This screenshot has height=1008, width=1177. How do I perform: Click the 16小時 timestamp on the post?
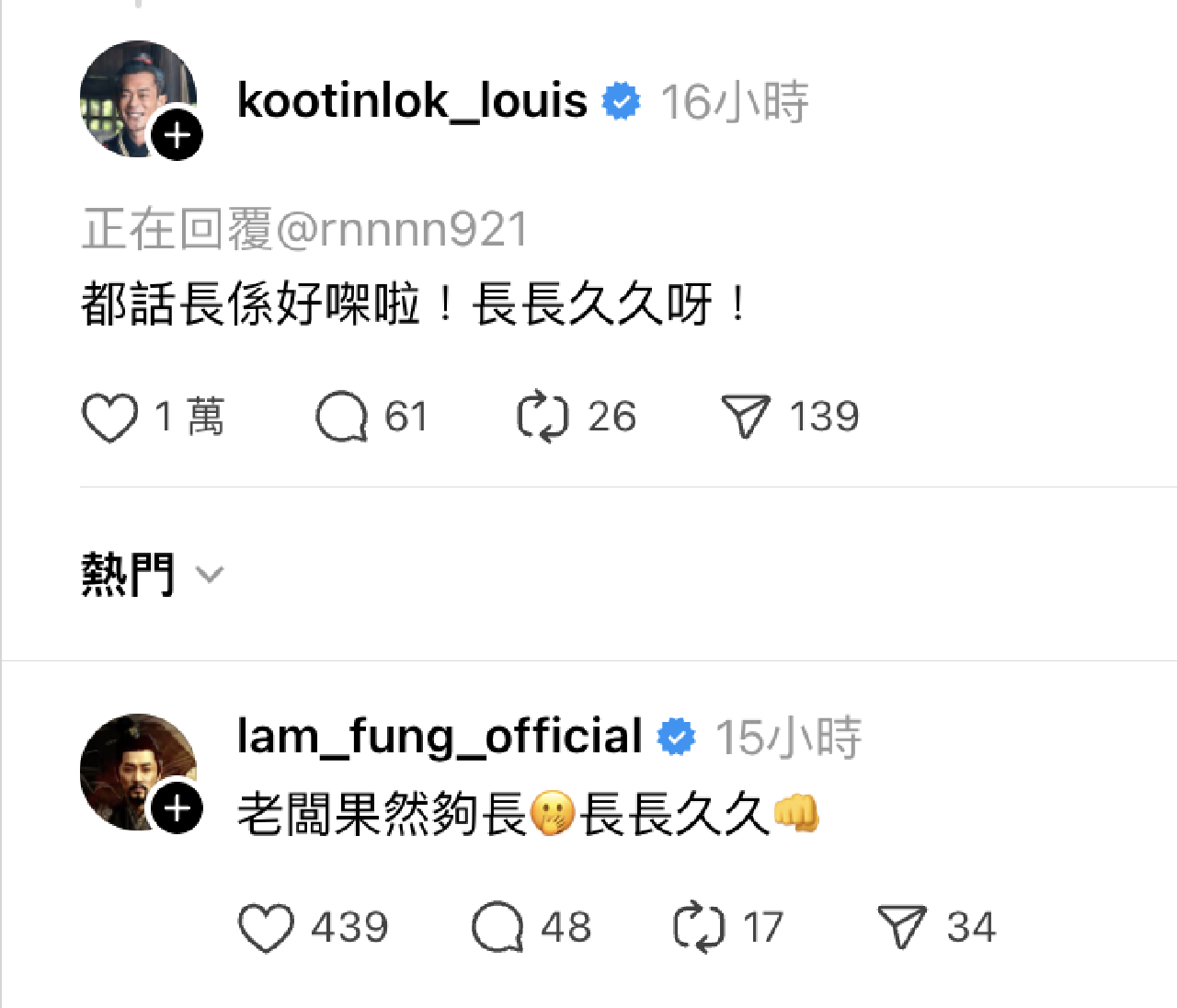(734, 101)
